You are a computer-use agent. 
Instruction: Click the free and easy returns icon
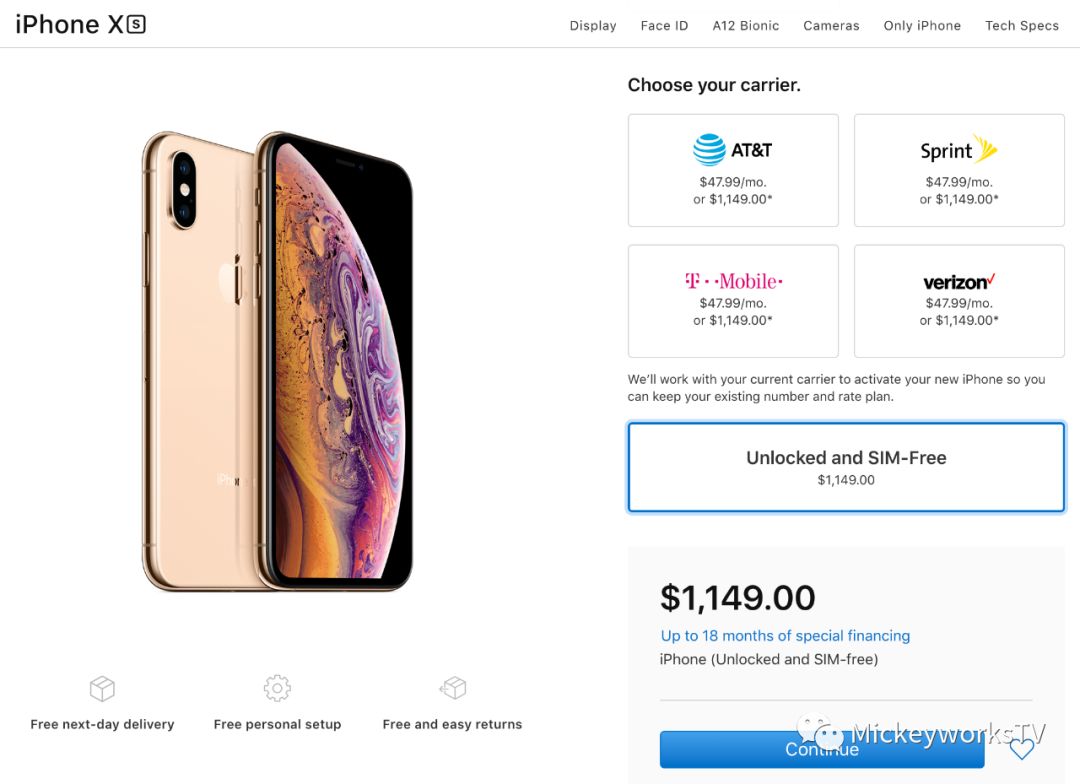(453, 687)
